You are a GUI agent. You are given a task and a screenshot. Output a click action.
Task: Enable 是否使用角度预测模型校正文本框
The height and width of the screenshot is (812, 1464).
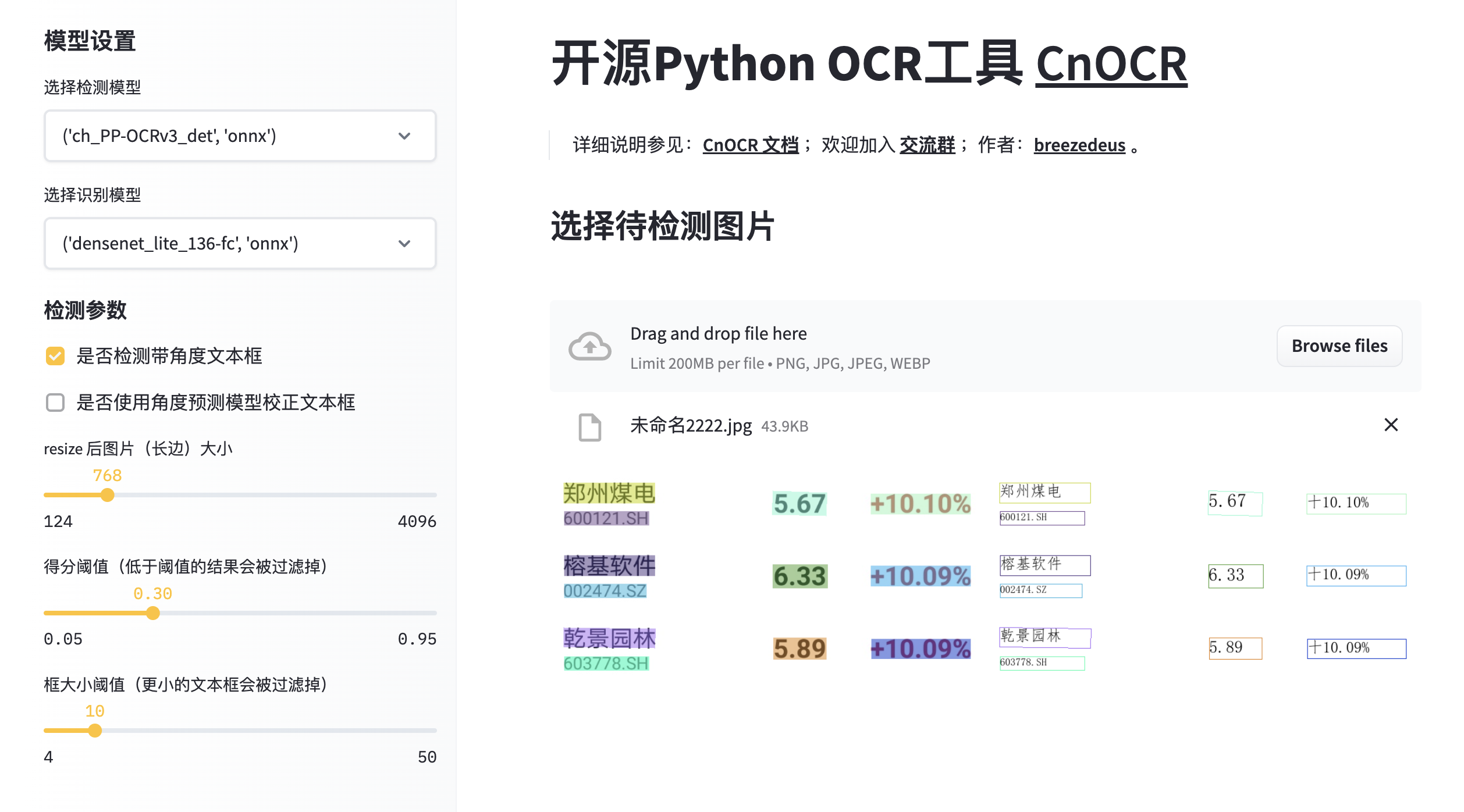[55, 403]
